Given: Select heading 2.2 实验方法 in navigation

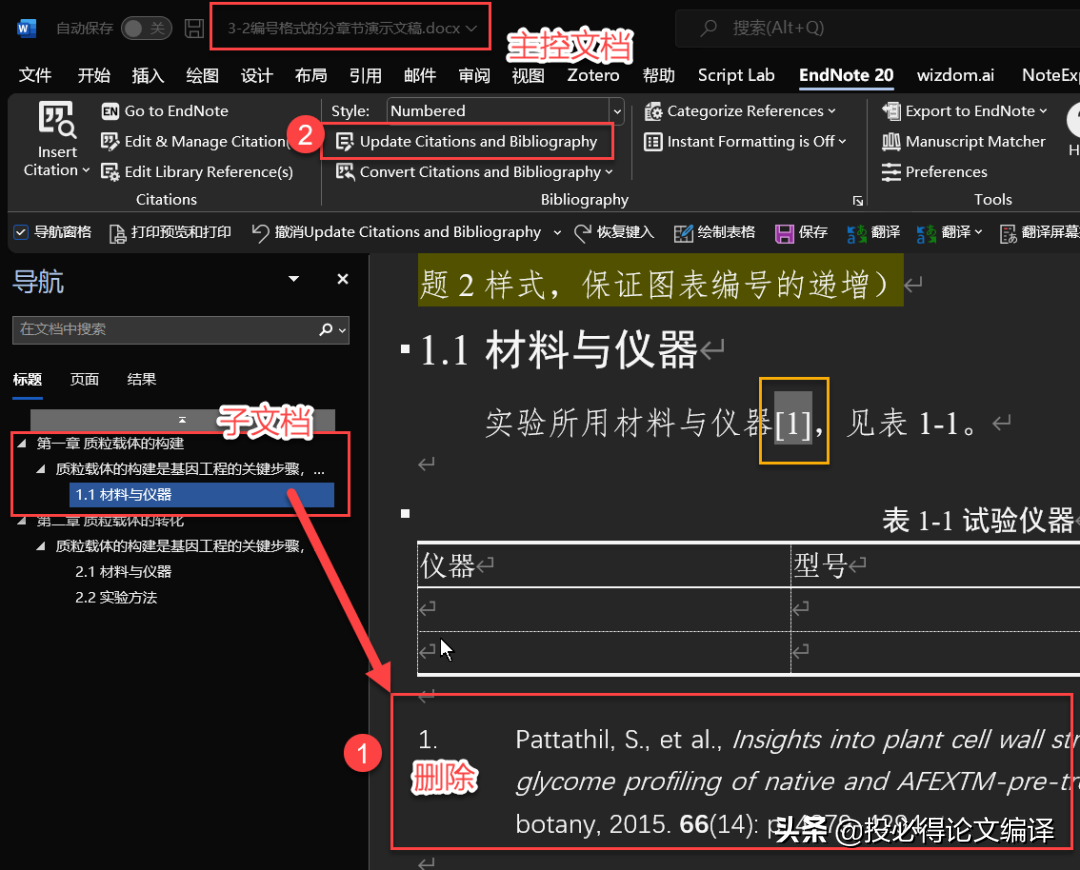Looking at the screenshot, I should [x=116, y=597].
